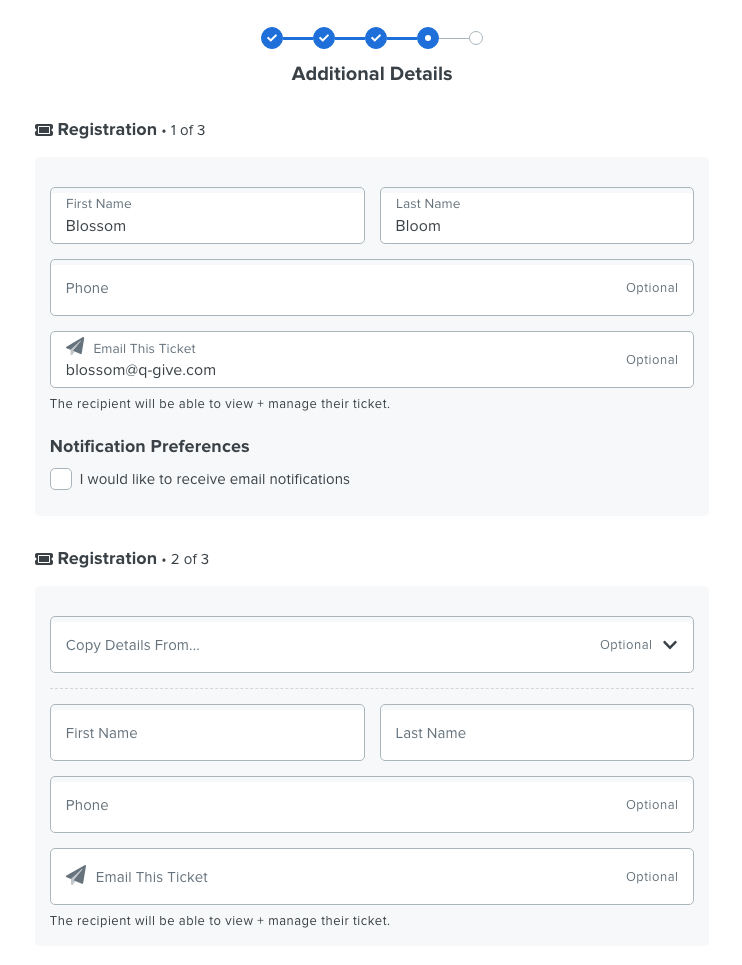Image resolution: width=742 pixels, height=965 pixels.
Task: Click paper plane icon in first email field
Action: click(75, 346)
